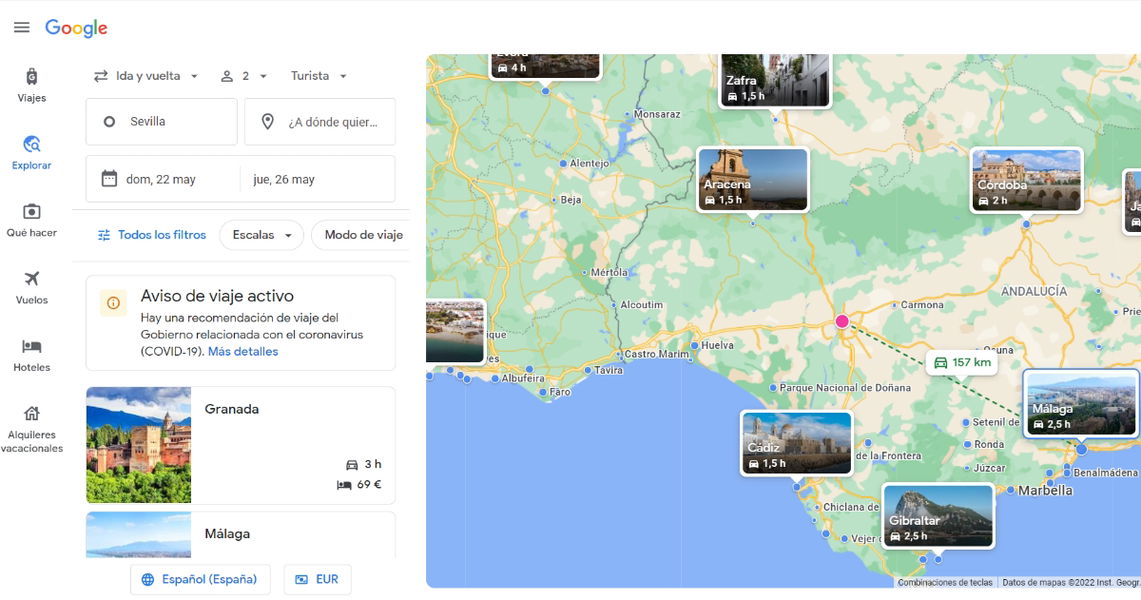Open Qué hacer section
This screenshot has width=1141, height=600.
(31, 220)
